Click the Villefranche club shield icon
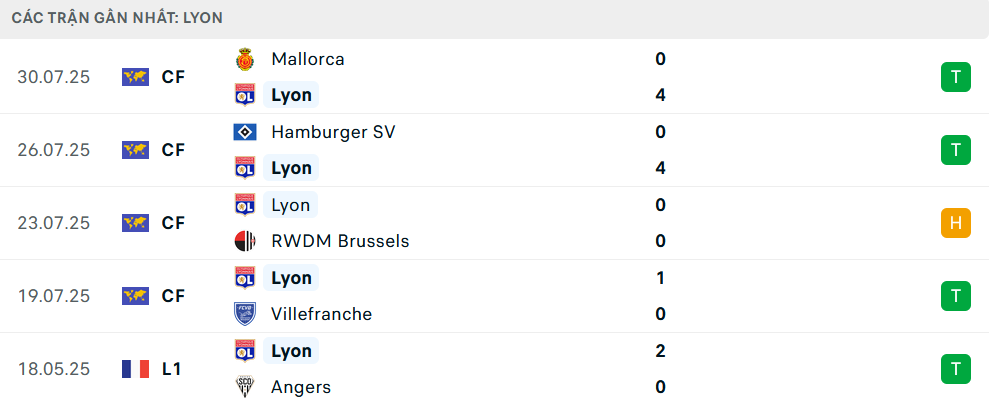Screen dimensions: 990x398 click(244, 314)
